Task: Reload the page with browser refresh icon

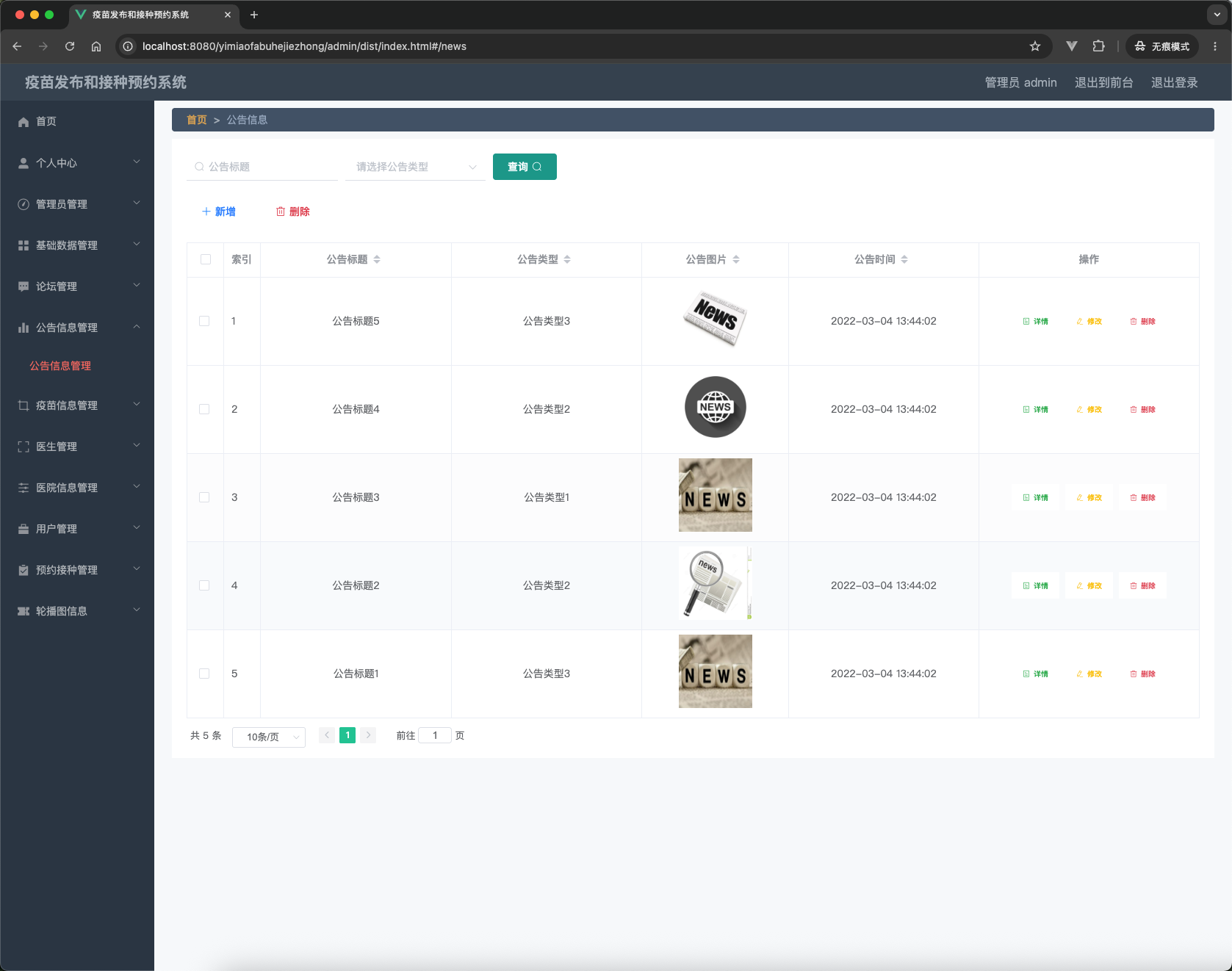Action: [x=70, y=46]
